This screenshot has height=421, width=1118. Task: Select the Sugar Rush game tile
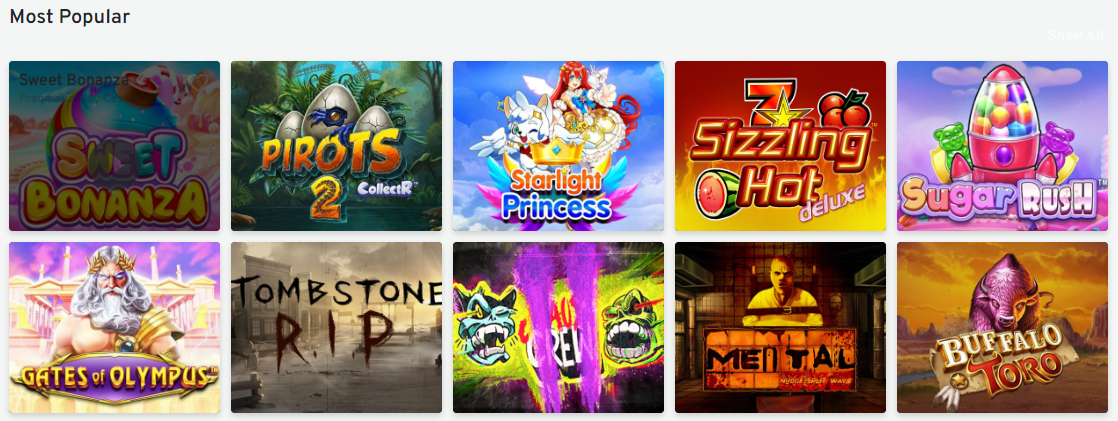tap(1002, 146)
